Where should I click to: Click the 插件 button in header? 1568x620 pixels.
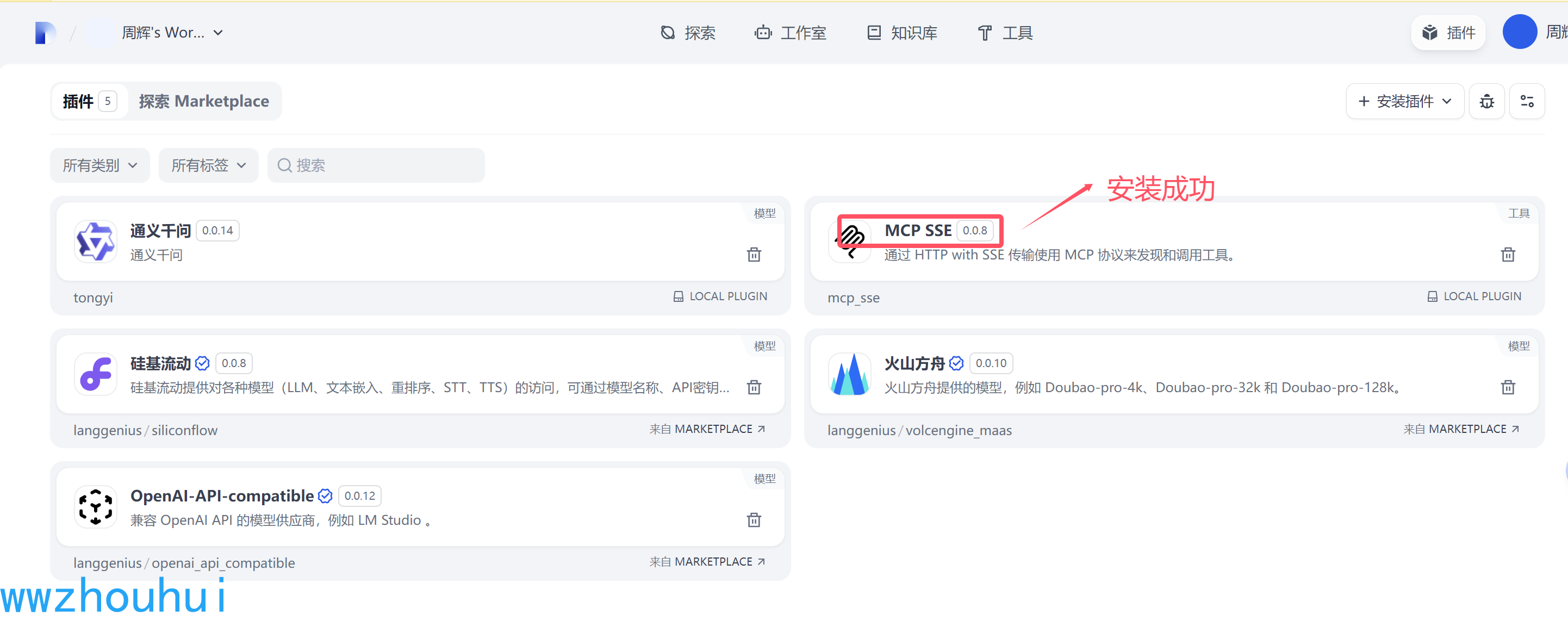pos(1447,32)
